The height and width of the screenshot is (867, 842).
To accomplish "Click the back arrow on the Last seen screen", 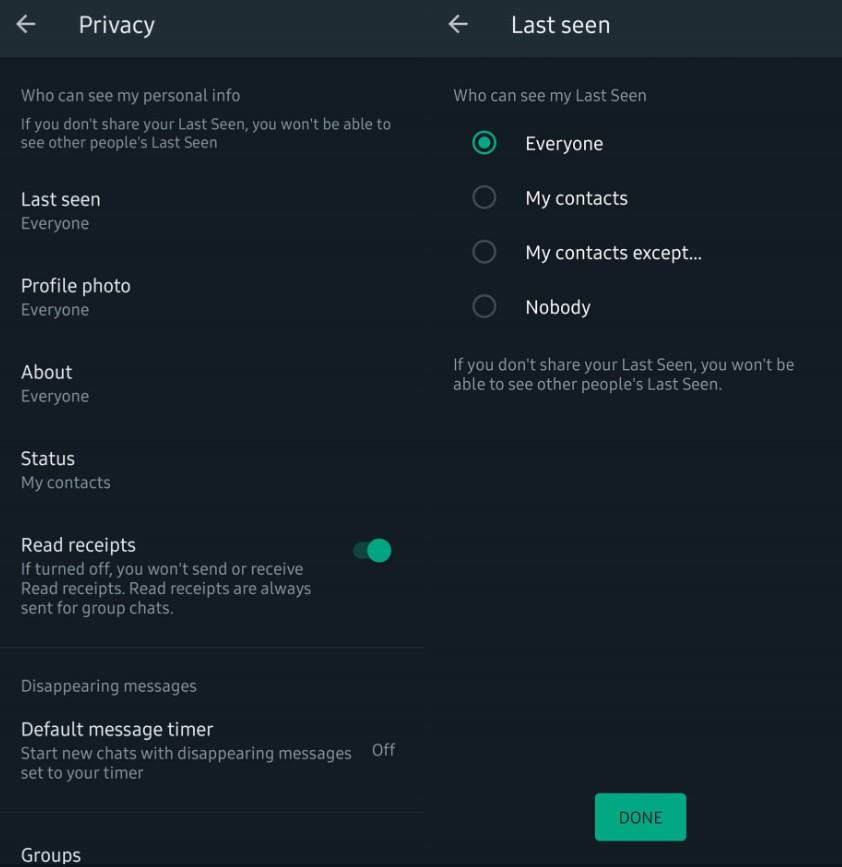I will 458,24.
